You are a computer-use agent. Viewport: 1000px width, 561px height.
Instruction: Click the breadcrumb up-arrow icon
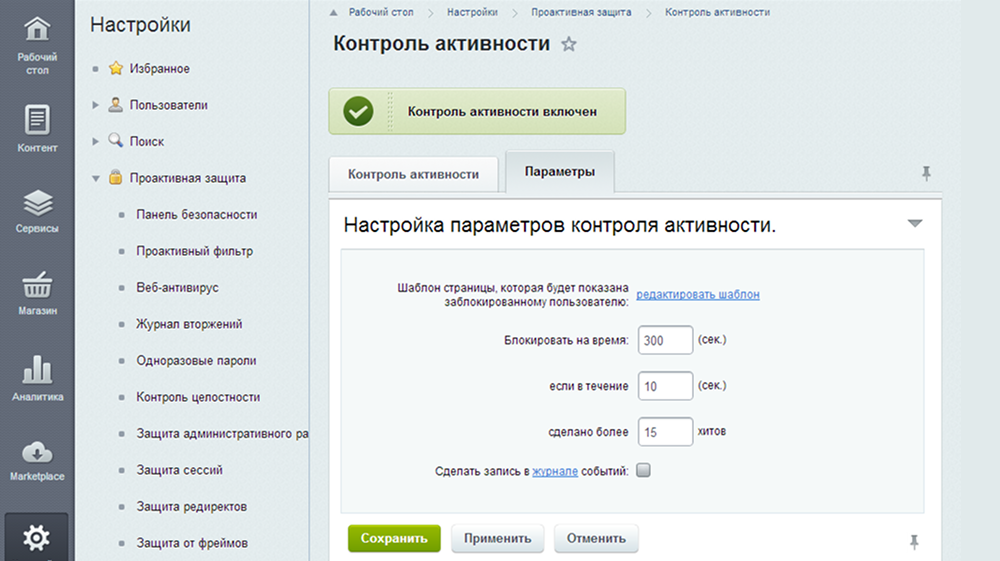click(x=334, y=12)
